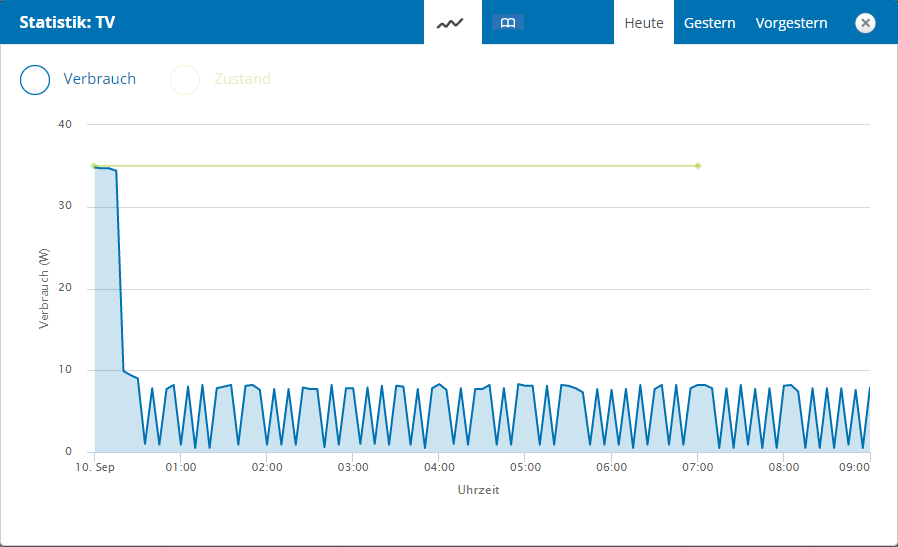Close the TV statistics dialog
The height and width of the screenshot is (547, 898).
(x=866, y=22)
